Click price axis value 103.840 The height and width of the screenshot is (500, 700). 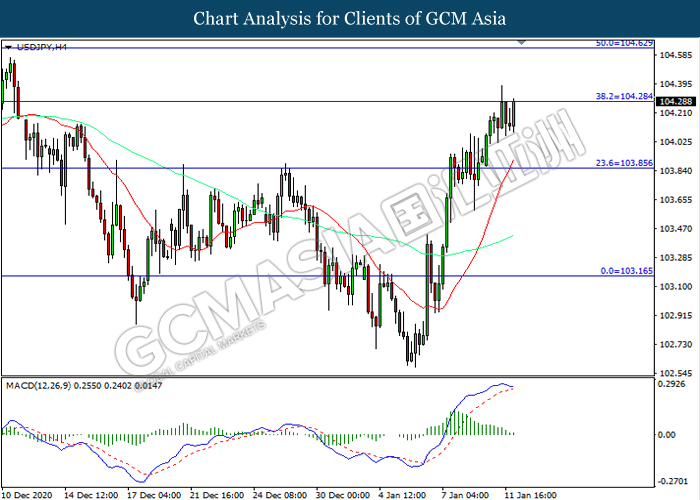(675, 171)
